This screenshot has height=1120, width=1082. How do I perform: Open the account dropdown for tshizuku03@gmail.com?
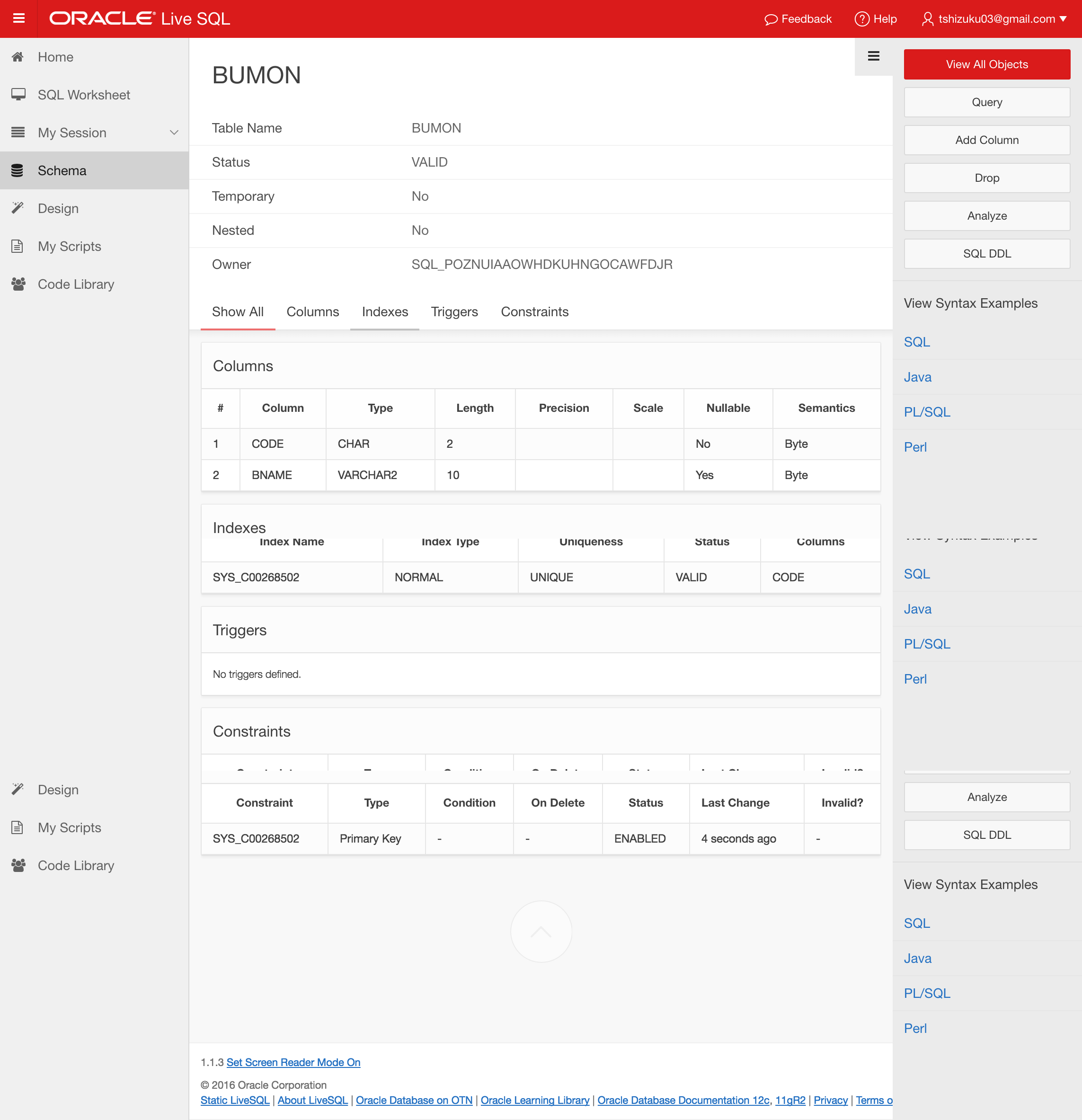point(994,19)
